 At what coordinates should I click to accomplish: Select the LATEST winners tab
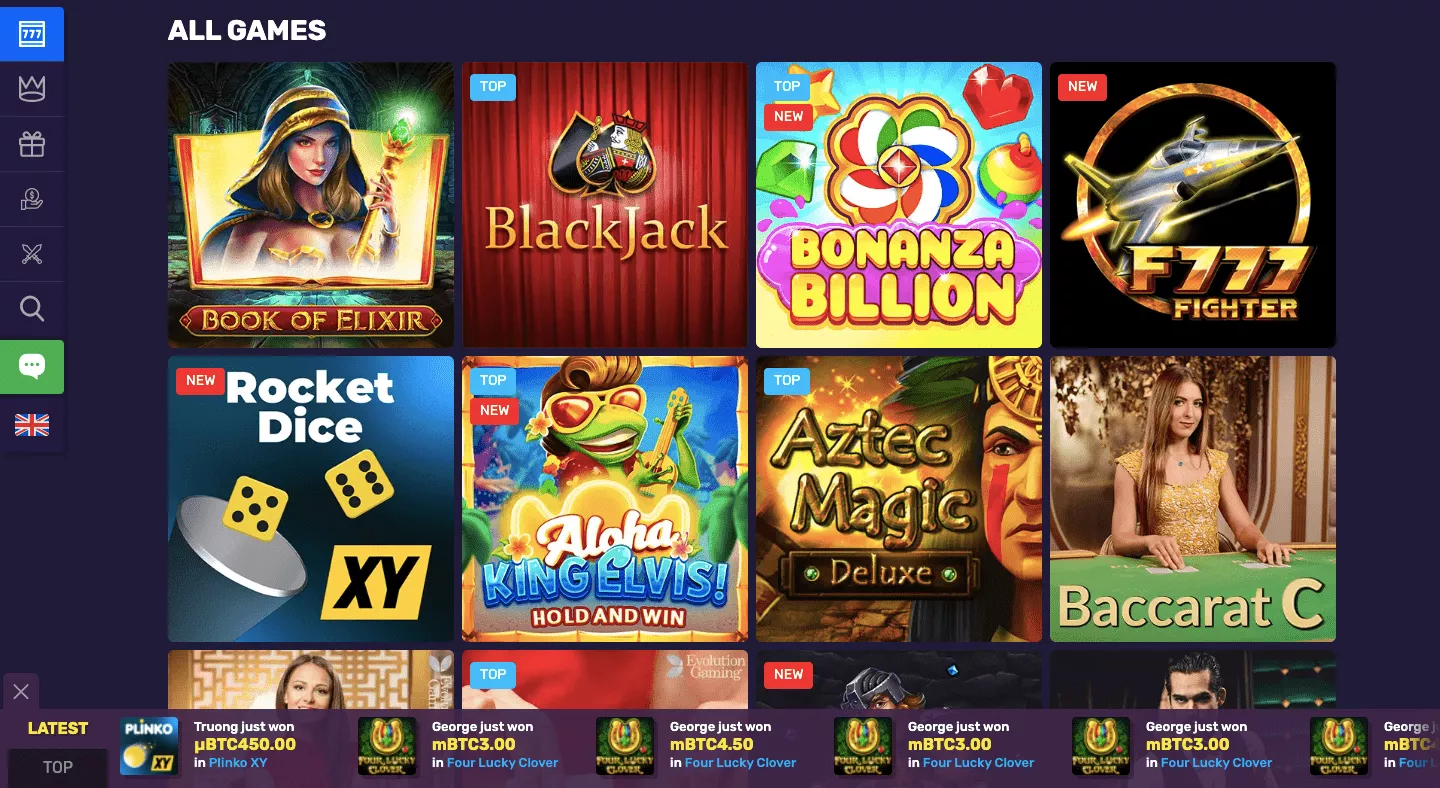[x=57, y=728]
